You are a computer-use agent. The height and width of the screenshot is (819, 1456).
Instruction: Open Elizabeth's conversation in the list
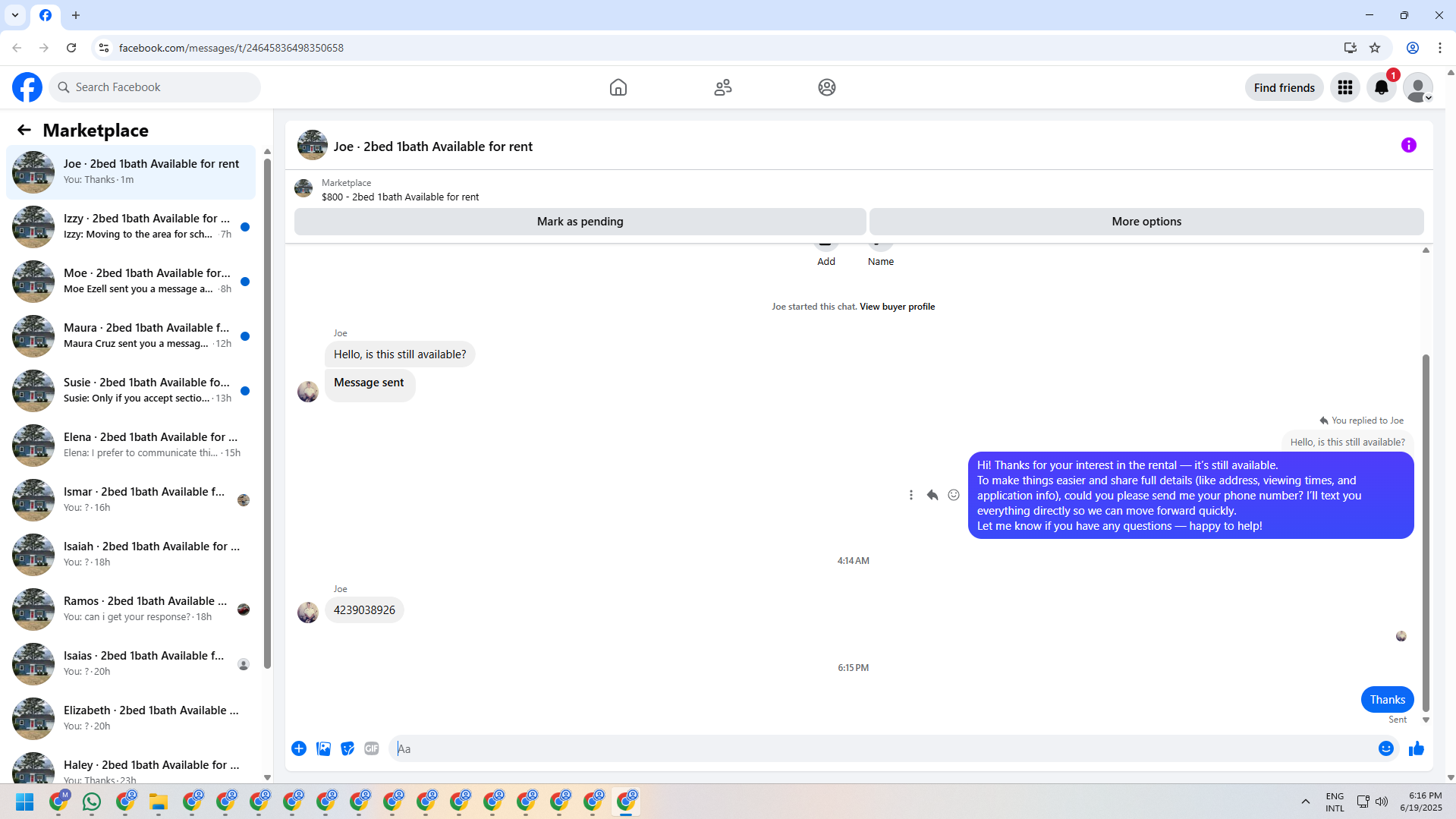coord(131,718)
